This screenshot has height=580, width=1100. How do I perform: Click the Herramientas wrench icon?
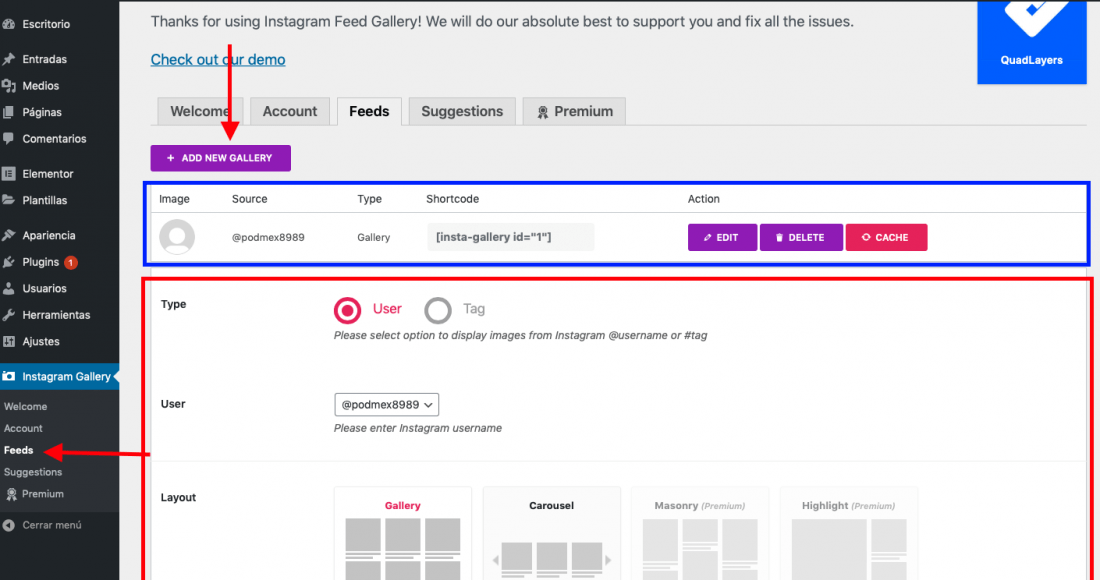point(8,315)
